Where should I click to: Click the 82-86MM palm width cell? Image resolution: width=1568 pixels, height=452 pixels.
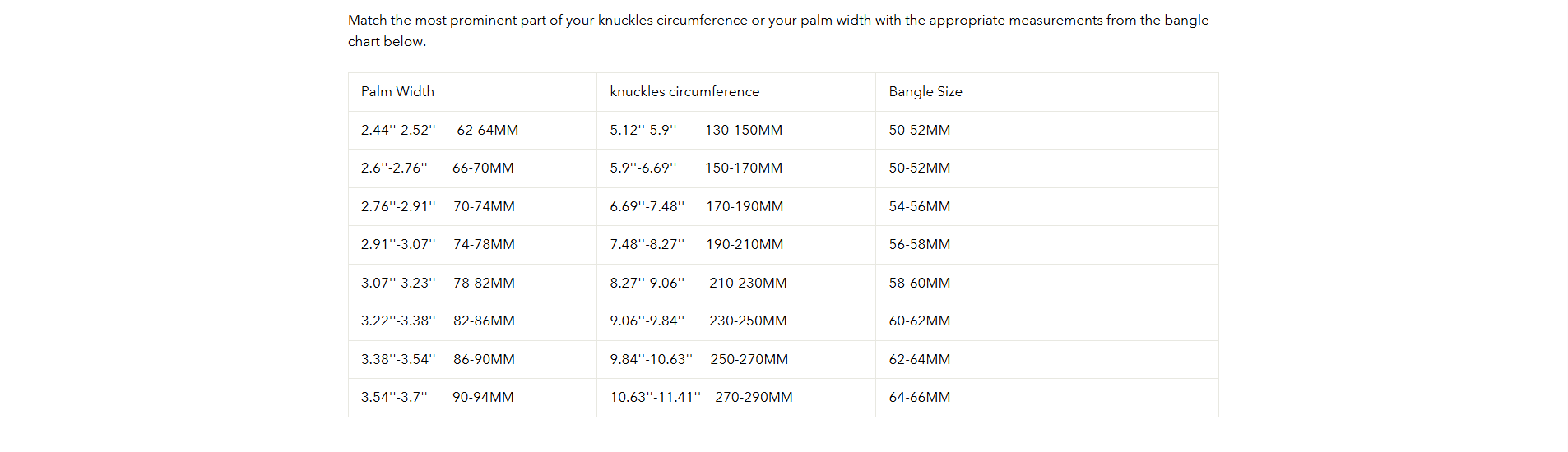(x=472, y=321)
